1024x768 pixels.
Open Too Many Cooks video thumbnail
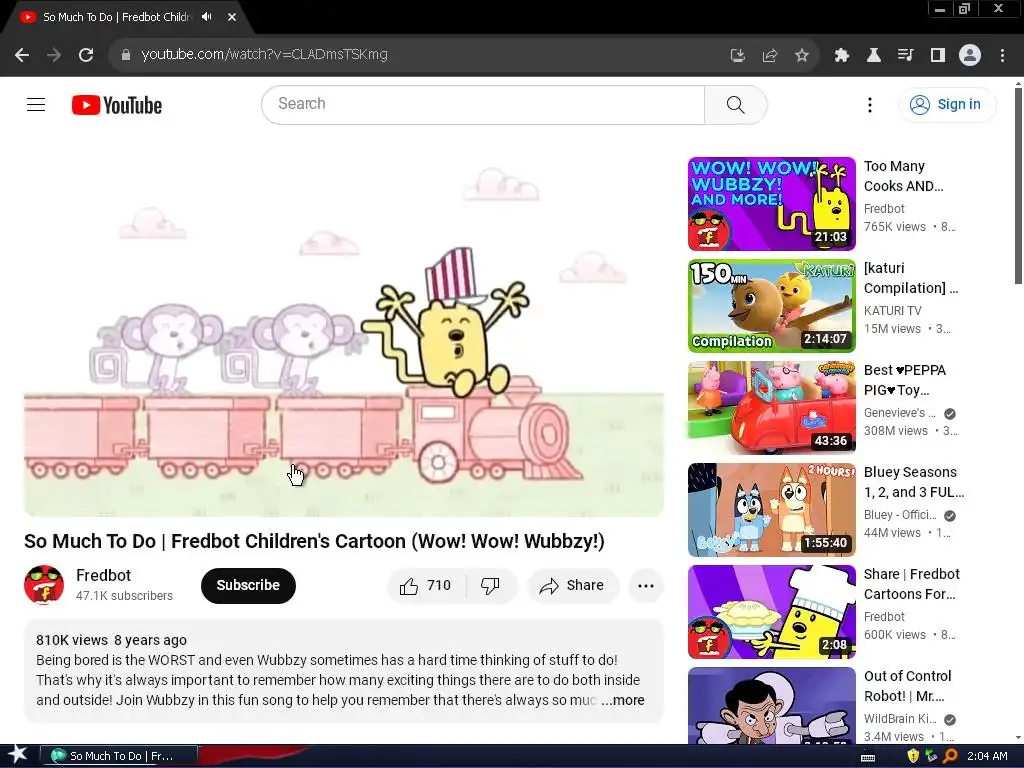[771, 204]
